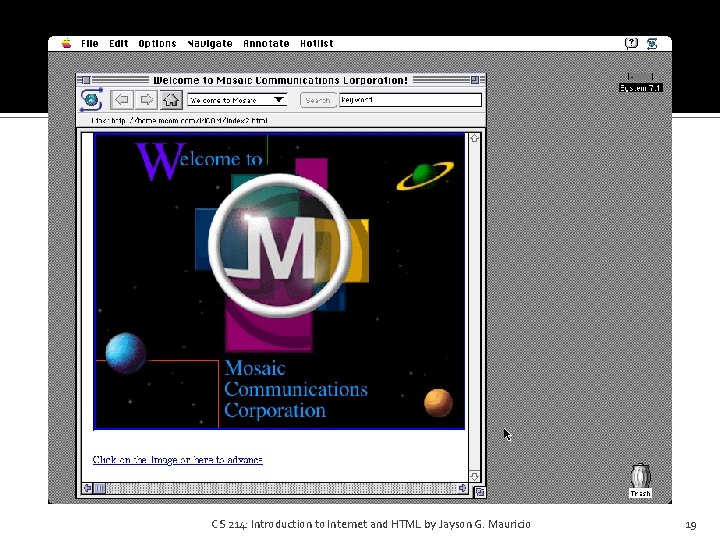Expand the Welcome to Mosaic history dropdown

tap(237, 100)
